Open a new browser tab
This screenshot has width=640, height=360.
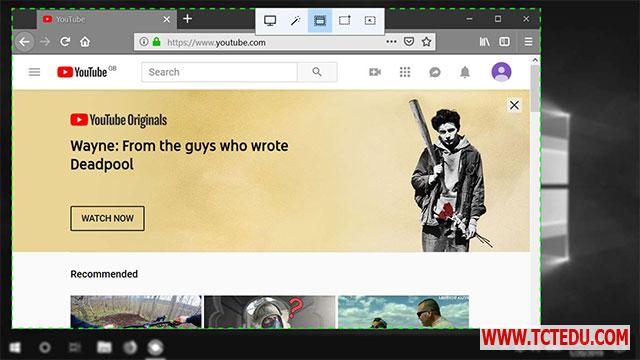pos(187,19)
